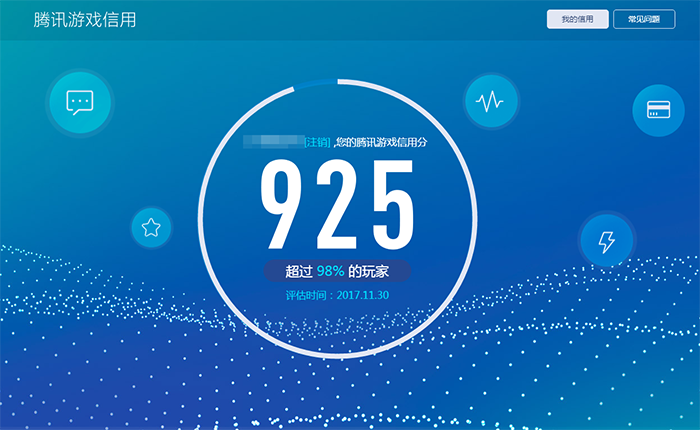
Task: Select the star icon circle
Action: click(x=151, y=227)
